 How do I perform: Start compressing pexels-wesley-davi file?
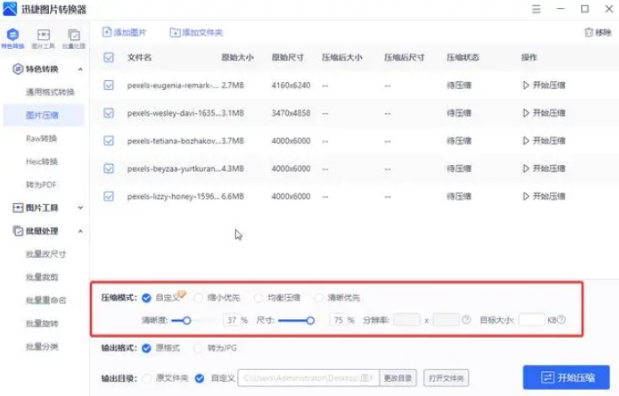(544, 113)
